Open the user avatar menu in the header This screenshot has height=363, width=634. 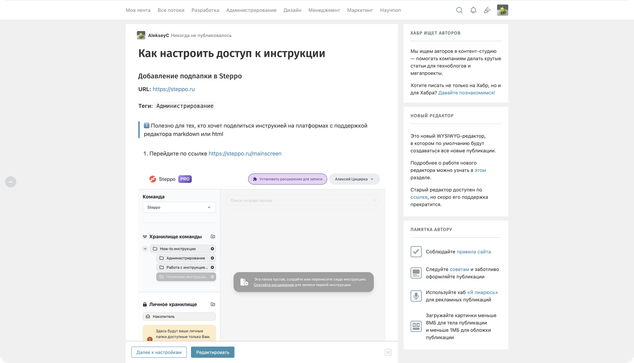[x=503, y=10]
